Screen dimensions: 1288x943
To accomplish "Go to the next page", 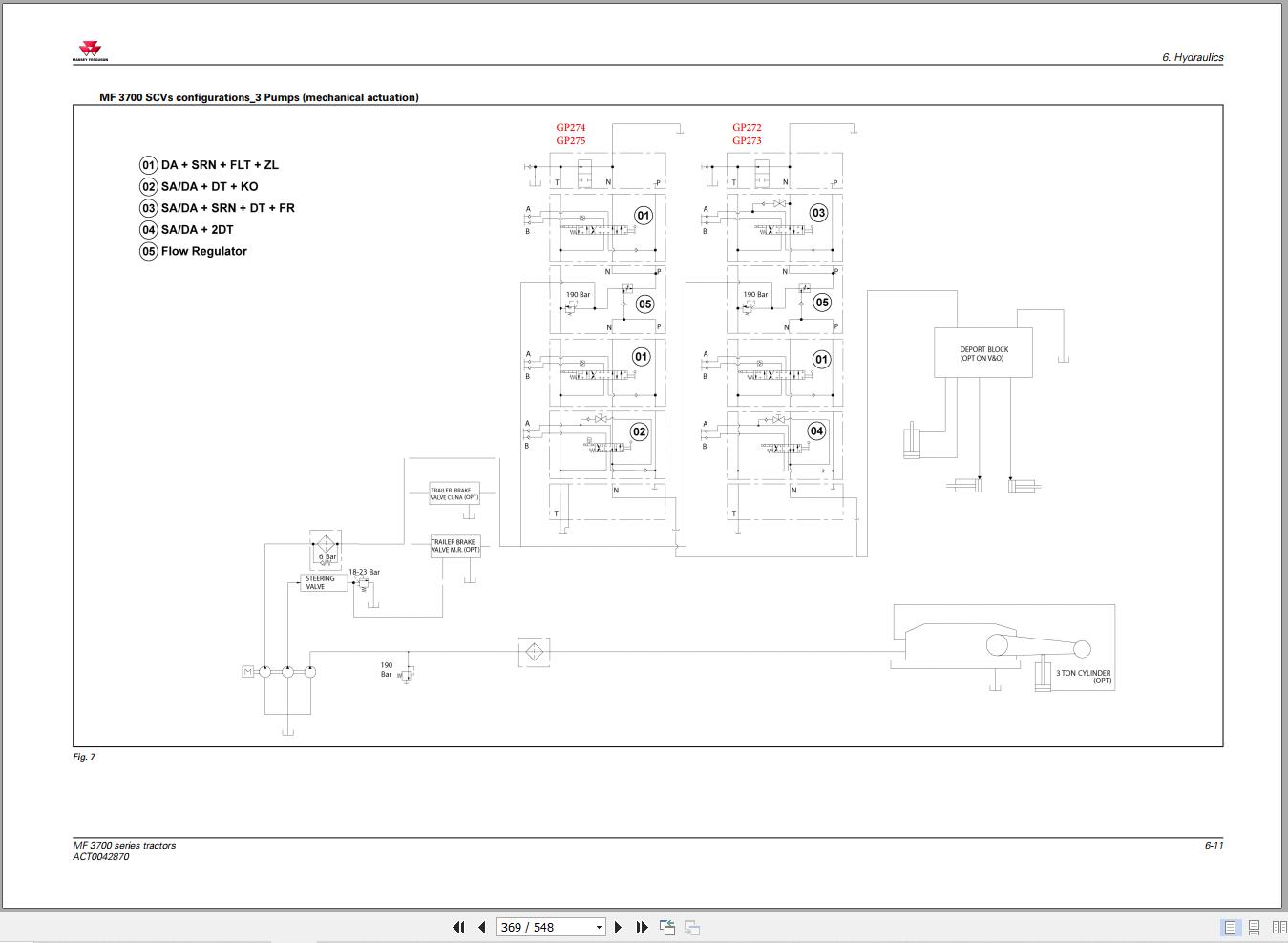I will click(618, 927).
